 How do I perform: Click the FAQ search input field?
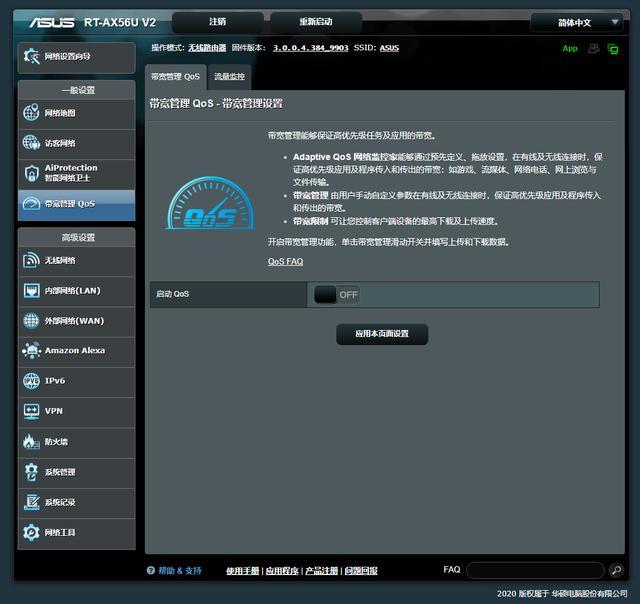535,570
